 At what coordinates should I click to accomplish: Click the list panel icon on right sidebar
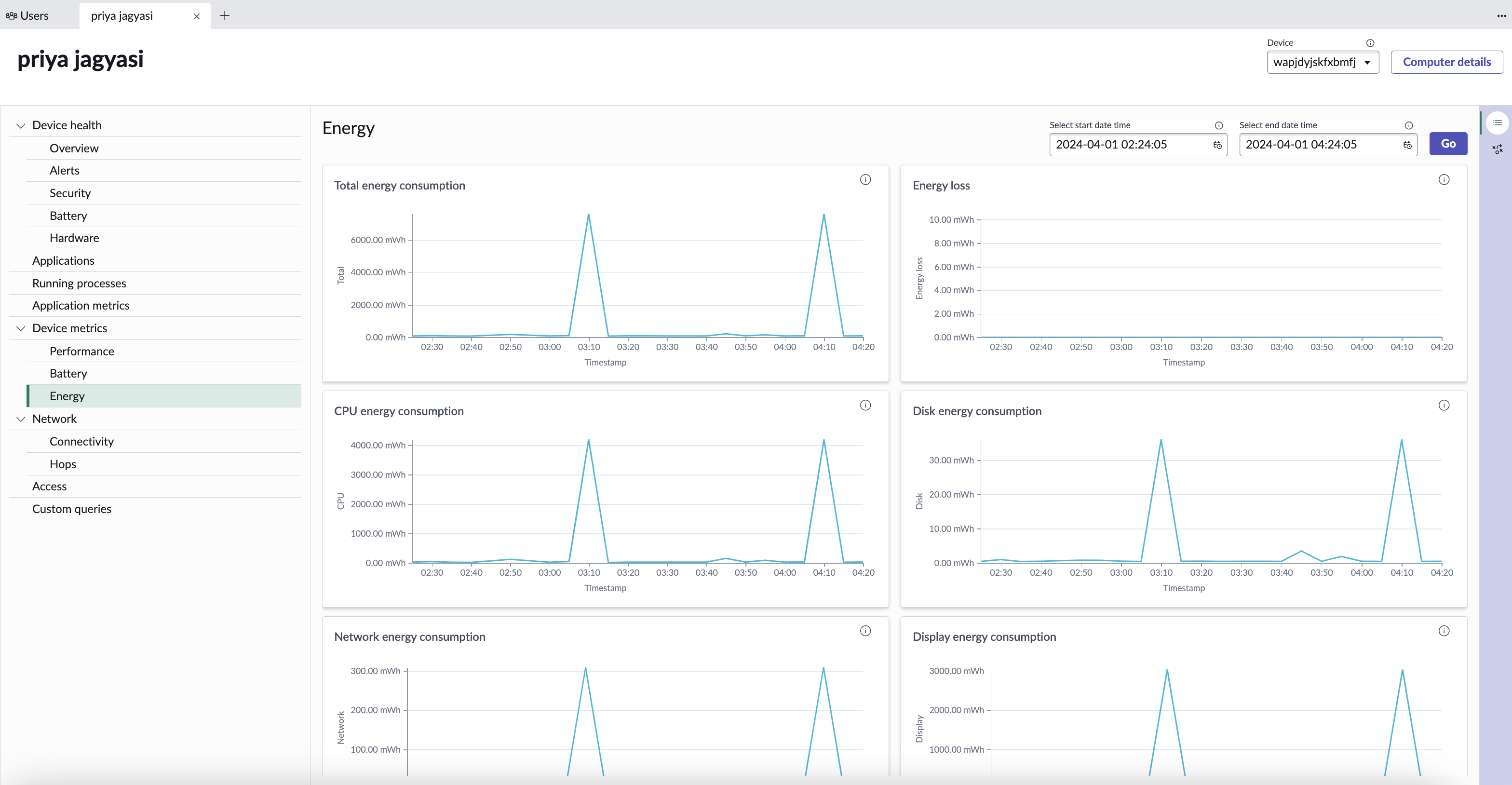1498,122
